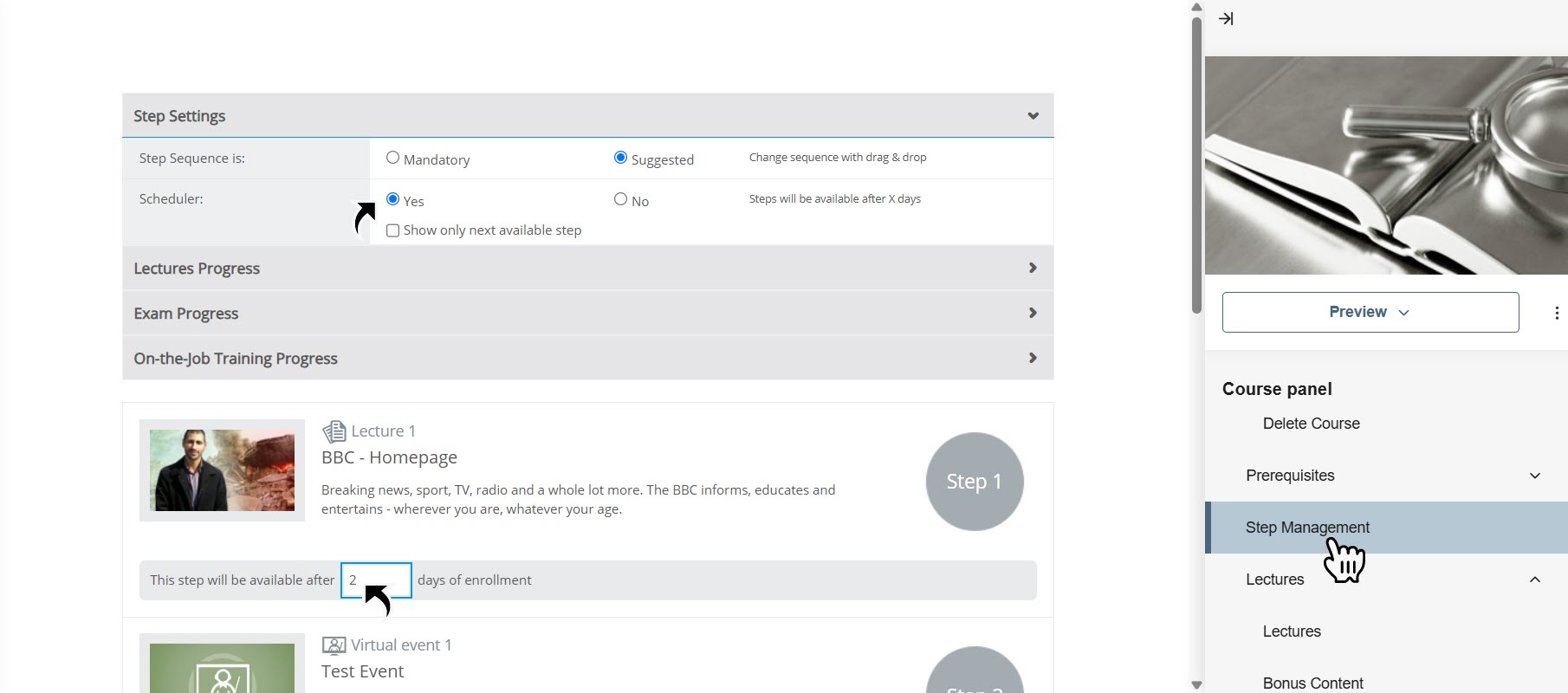Collapse the right course panel arrow icon
This screenshot has width=1568, height=693.
tap(1226, 19)
